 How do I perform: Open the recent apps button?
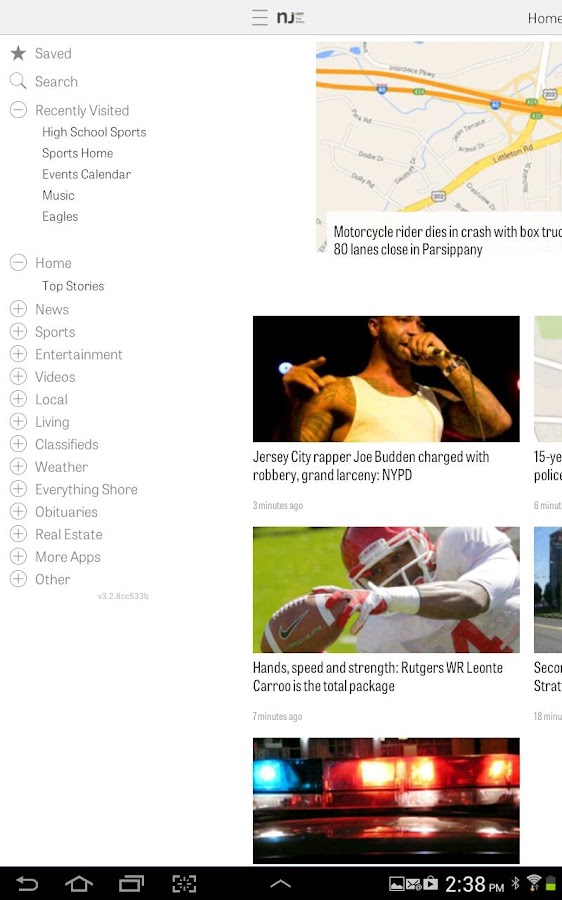(131, 883)
